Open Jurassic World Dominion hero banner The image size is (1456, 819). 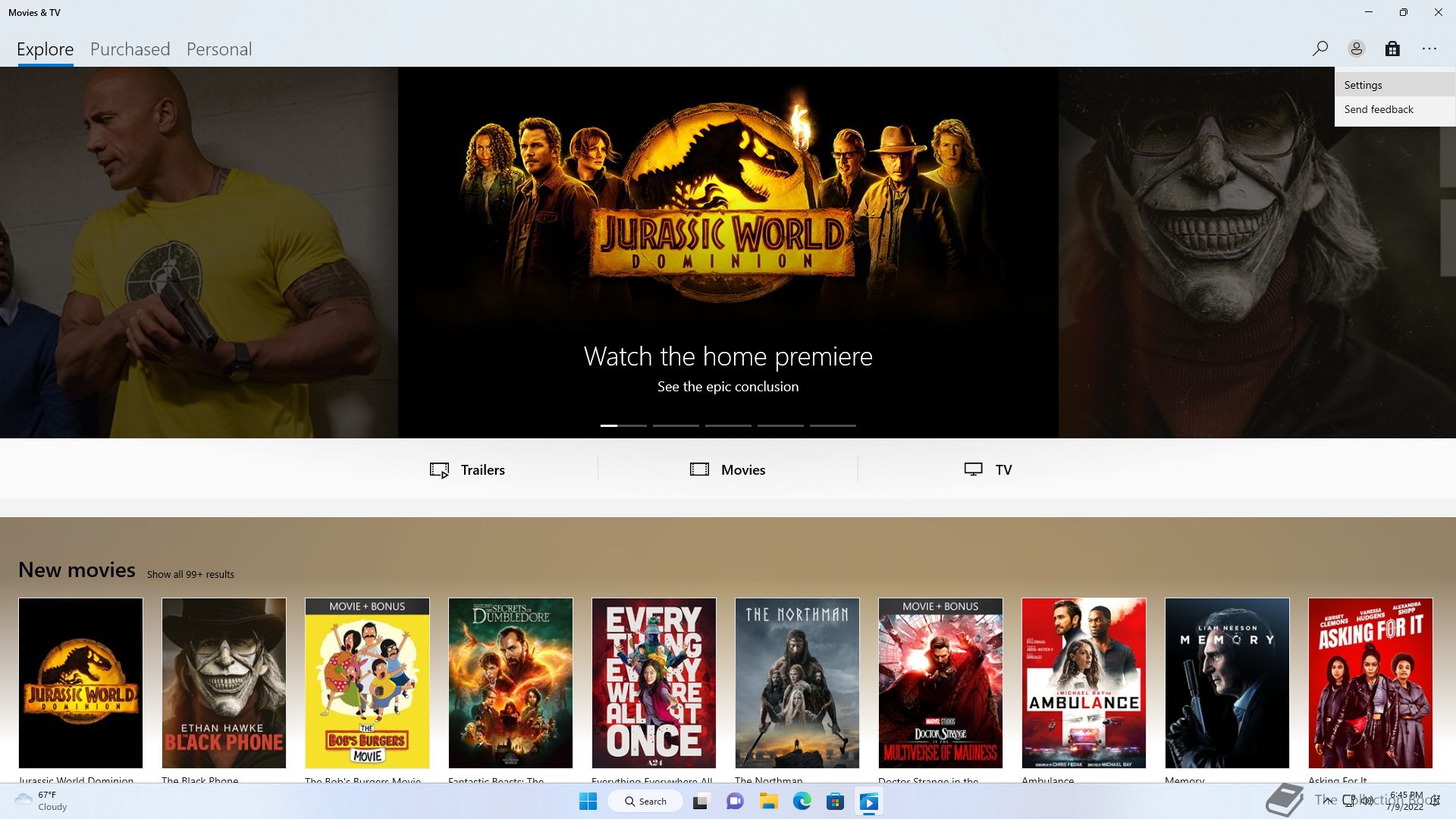pos(728,253)
